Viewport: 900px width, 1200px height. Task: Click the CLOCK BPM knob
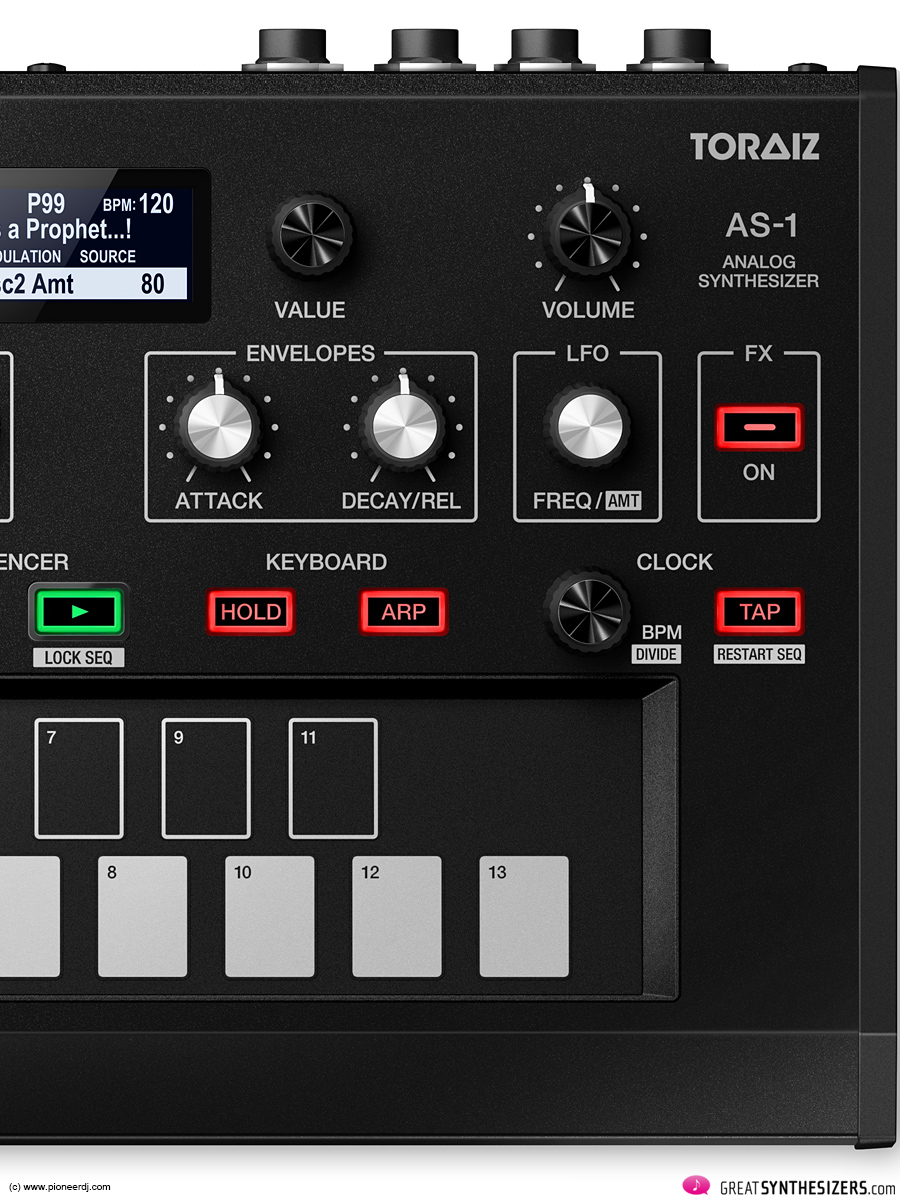587,610
